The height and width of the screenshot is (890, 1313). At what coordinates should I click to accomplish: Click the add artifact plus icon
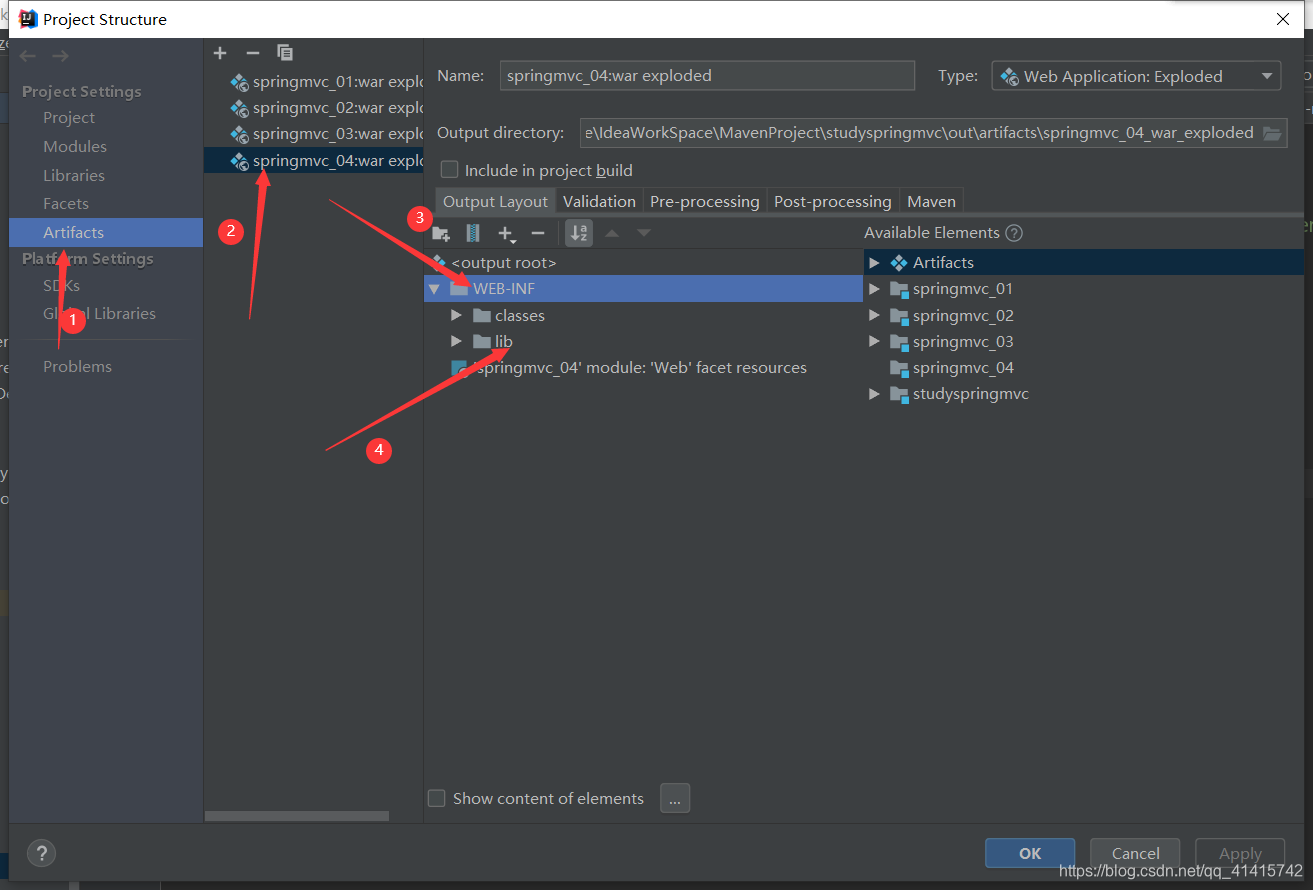[220, 53]
